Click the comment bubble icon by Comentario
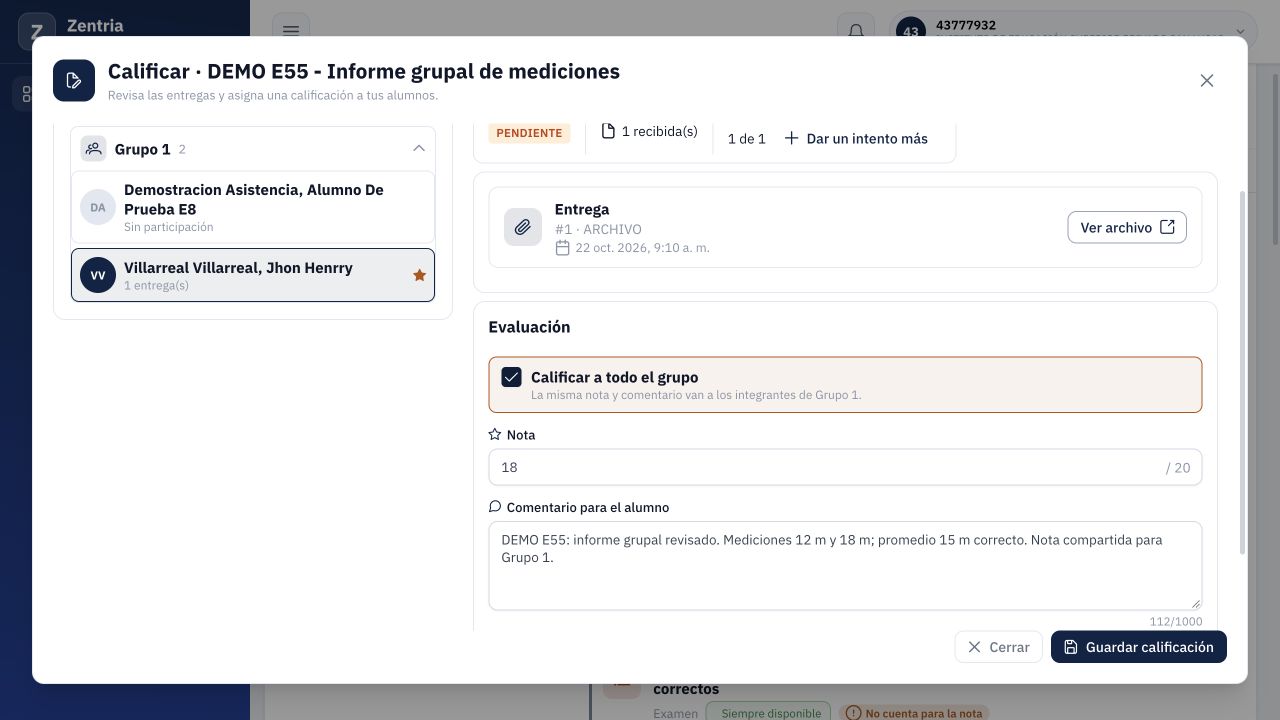The image size is (1280, 720). tap(495, 507)
